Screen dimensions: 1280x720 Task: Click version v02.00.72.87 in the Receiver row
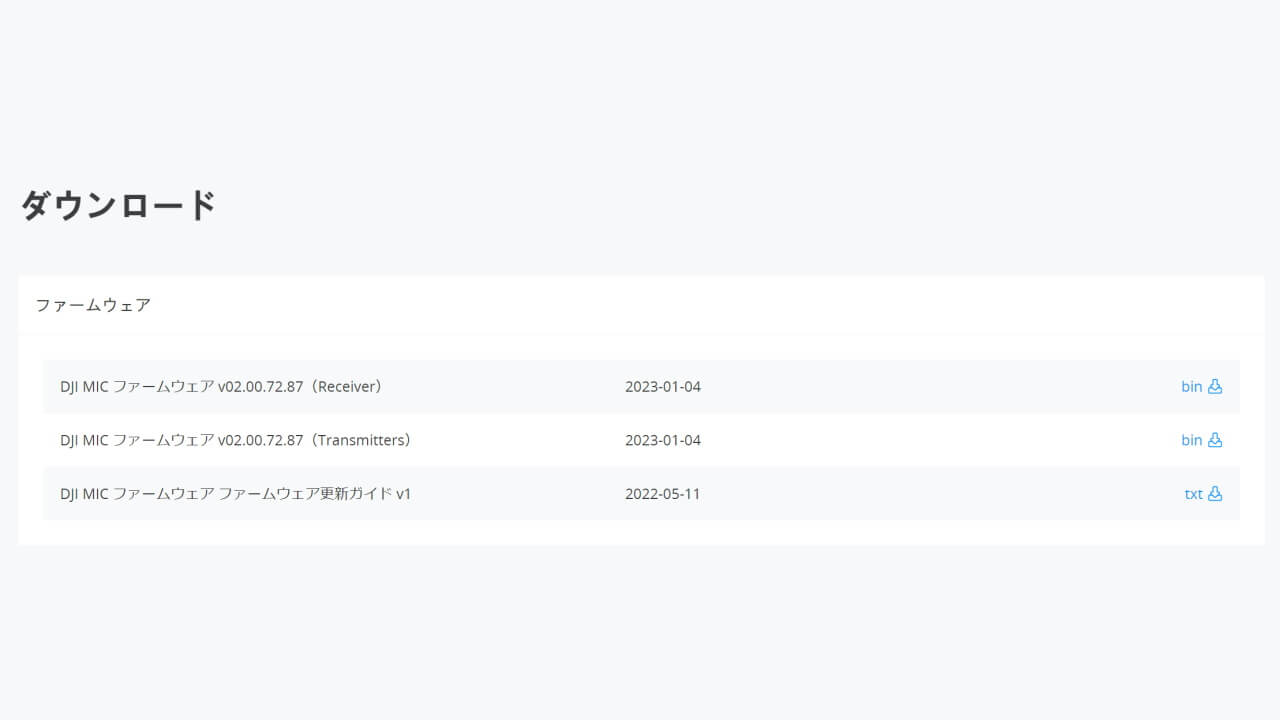260,386
